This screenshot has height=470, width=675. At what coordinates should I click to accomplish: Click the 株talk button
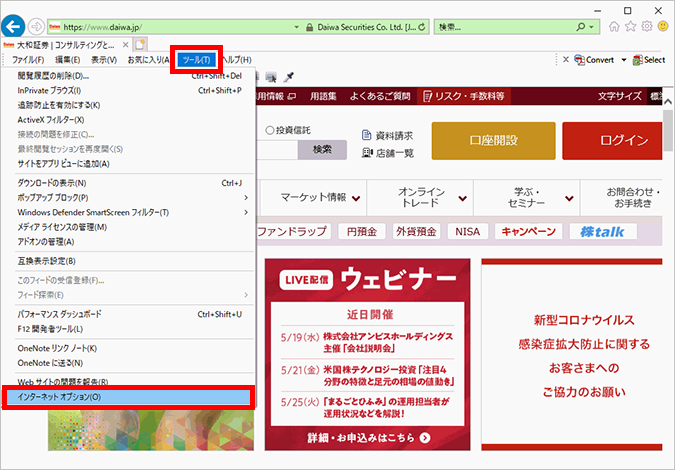603,232
